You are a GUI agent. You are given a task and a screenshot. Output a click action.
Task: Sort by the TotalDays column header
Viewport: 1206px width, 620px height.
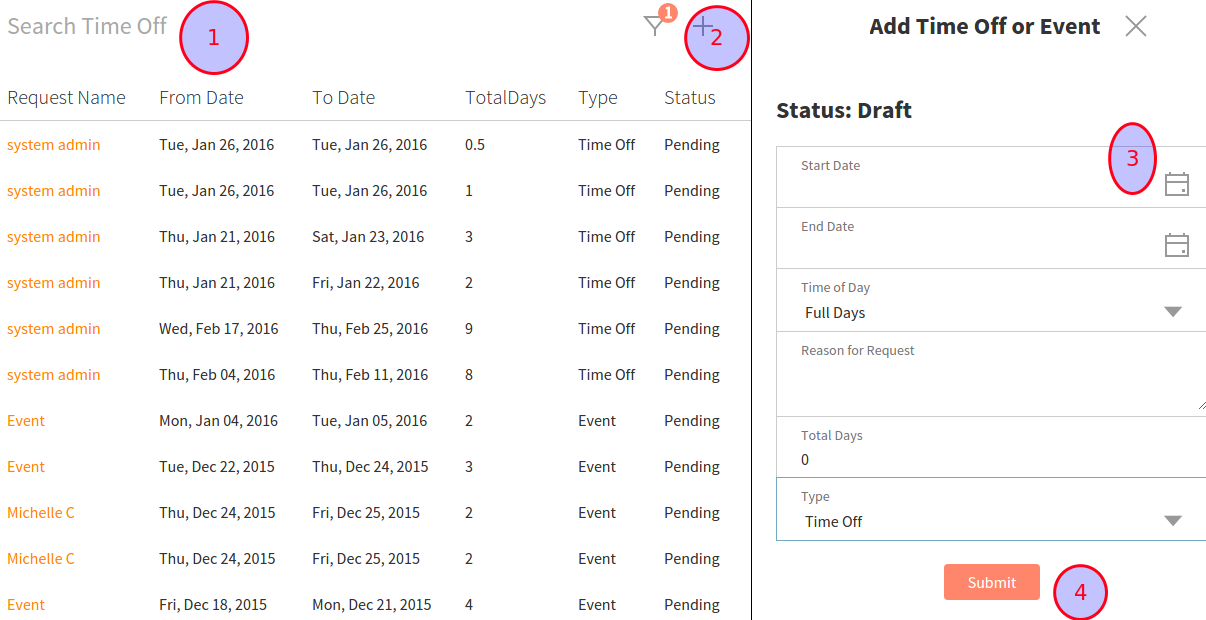pos(505,98)
